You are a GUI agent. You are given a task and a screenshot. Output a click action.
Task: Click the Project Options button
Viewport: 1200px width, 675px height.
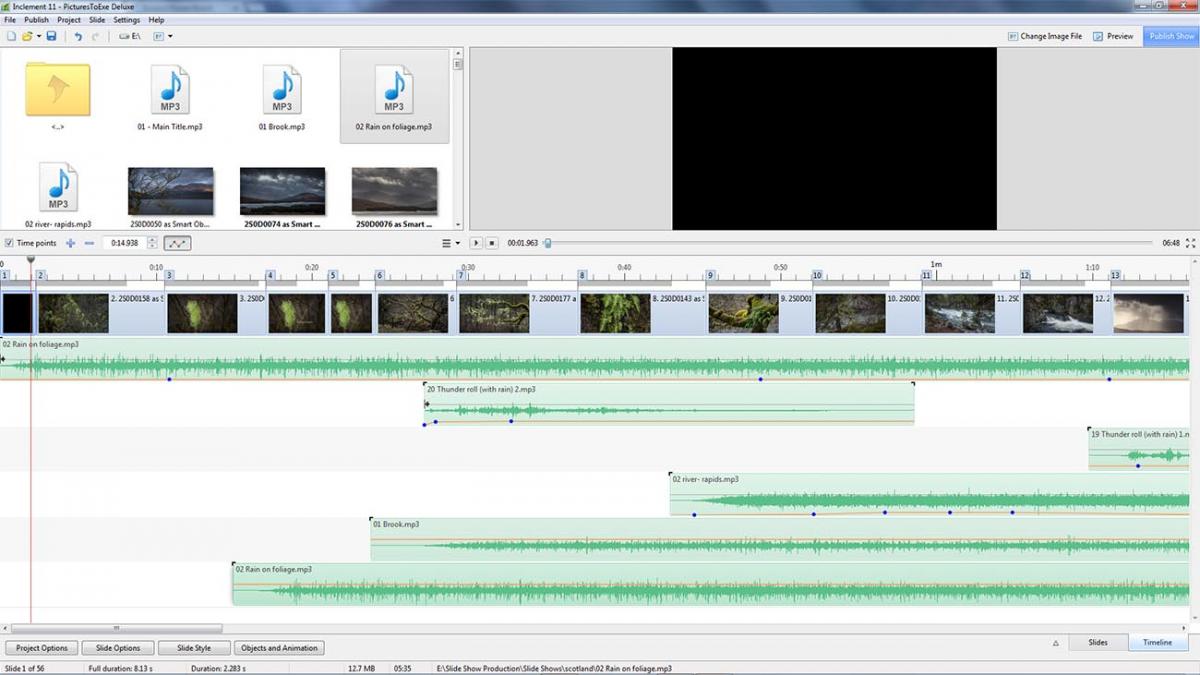41,648
